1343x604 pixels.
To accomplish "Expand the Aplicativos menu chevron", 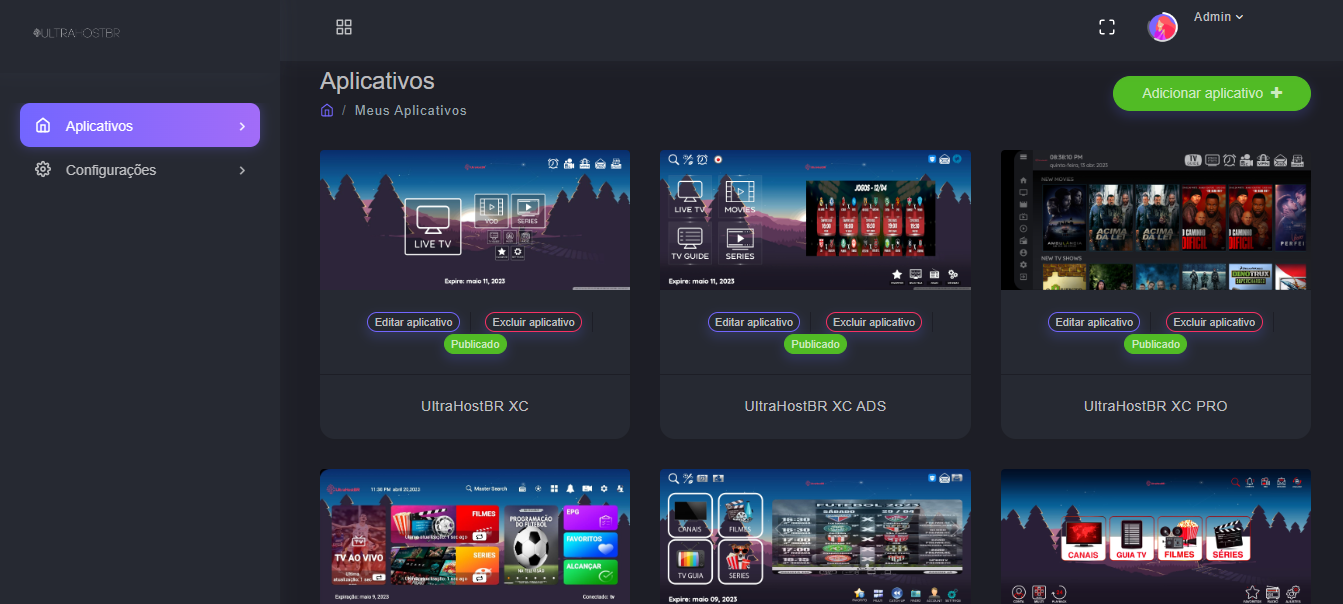I will [x=242, y=126].
